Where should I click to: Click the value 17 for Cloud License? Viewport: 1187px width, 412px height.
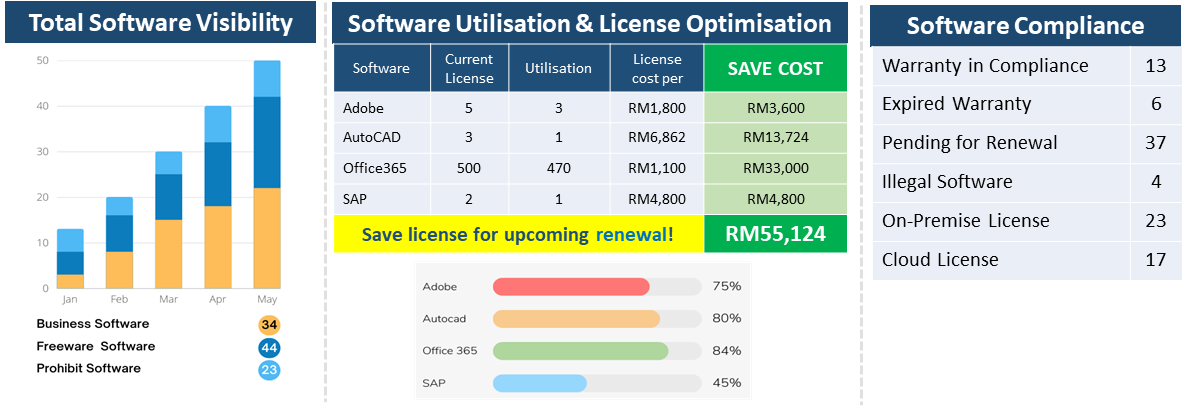pos(1156,261)
